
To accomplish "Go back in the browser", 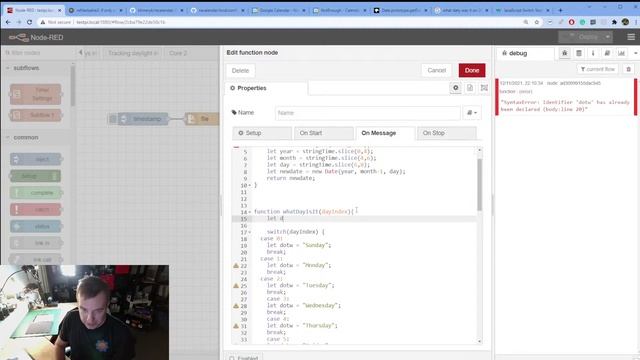I will [8, 22].
